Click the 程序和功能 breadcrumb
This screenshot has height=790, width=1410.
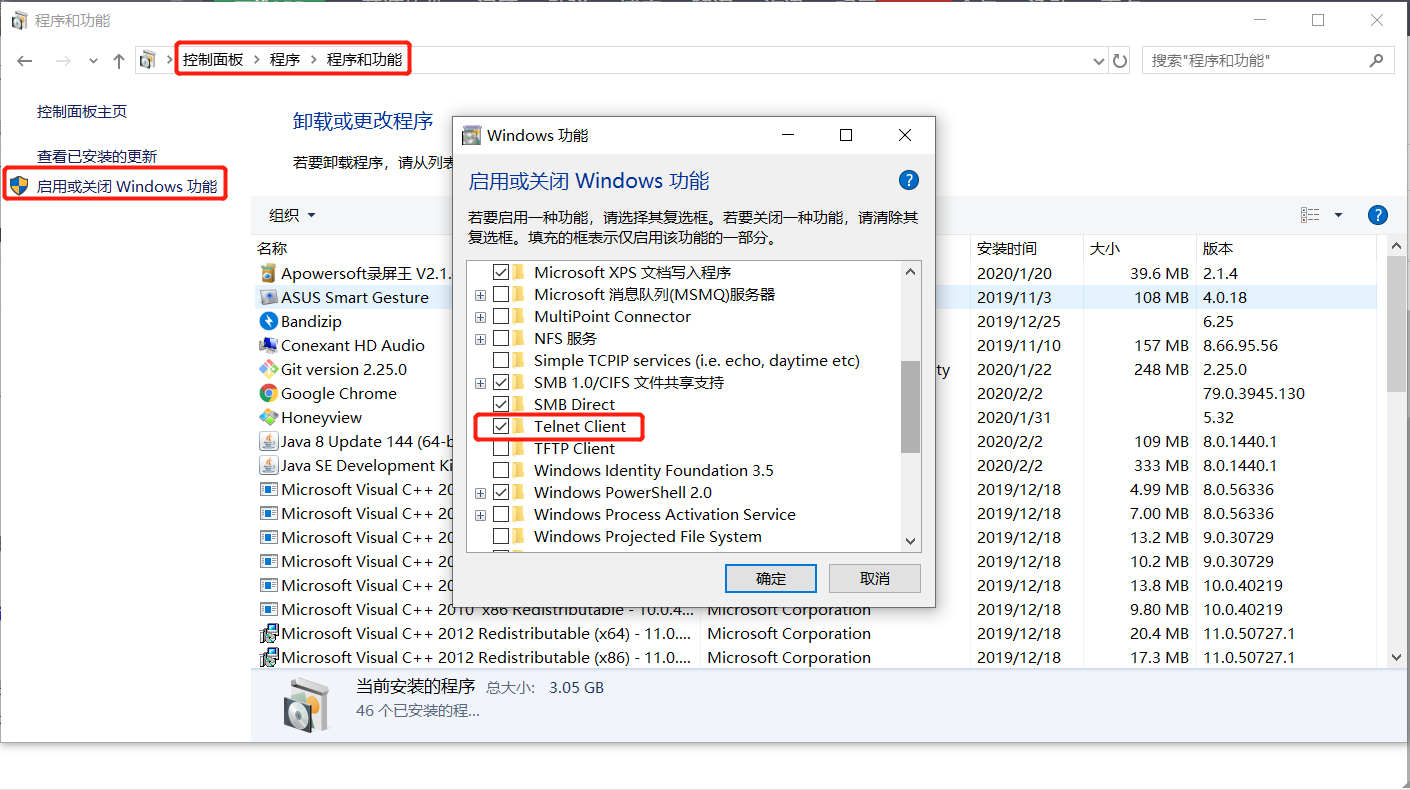[365, 60]
